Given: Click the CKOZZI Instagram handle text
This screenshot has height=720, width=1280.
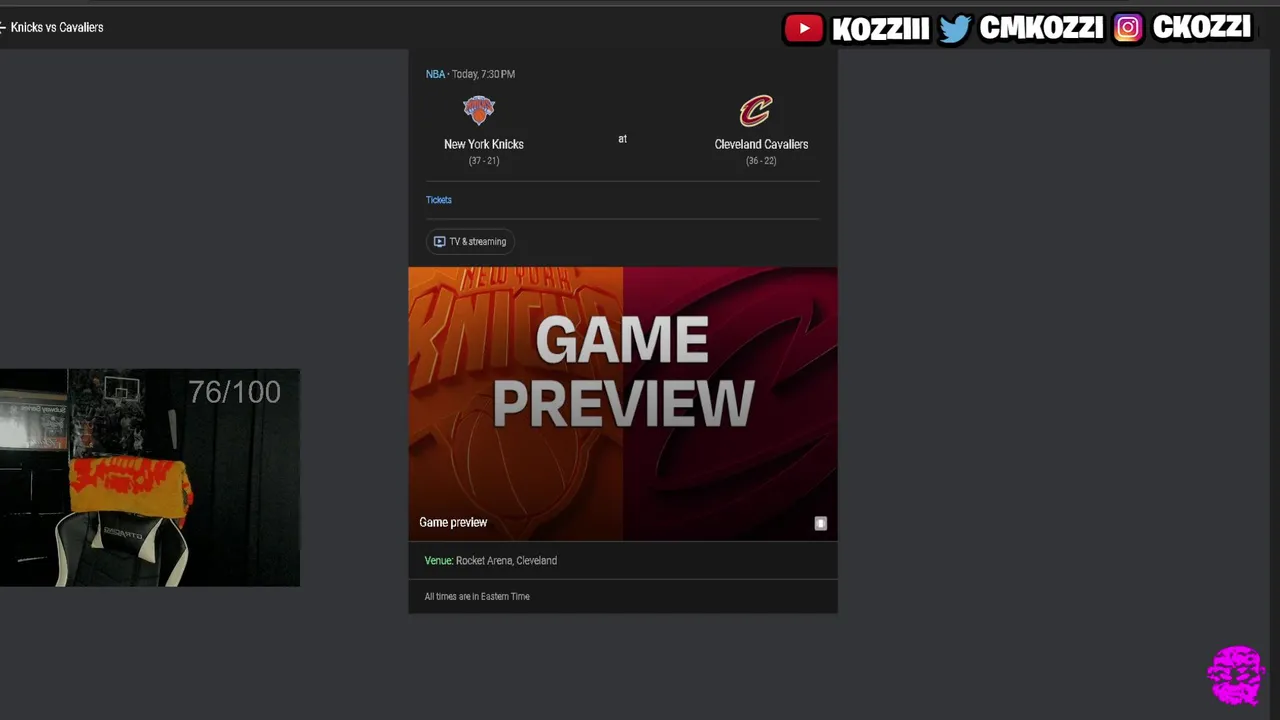Looking at the screenshot, I should [1201, 29].
